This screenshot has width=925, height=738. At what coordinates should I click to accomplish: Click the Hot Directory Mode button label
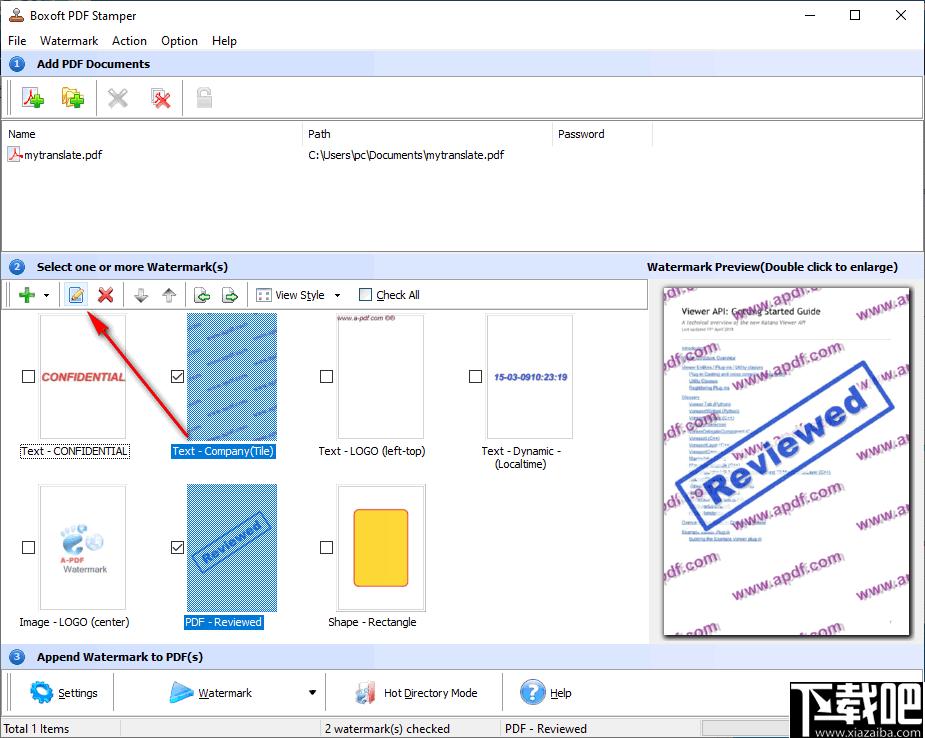pyautogui.click(x=431, y=693)
